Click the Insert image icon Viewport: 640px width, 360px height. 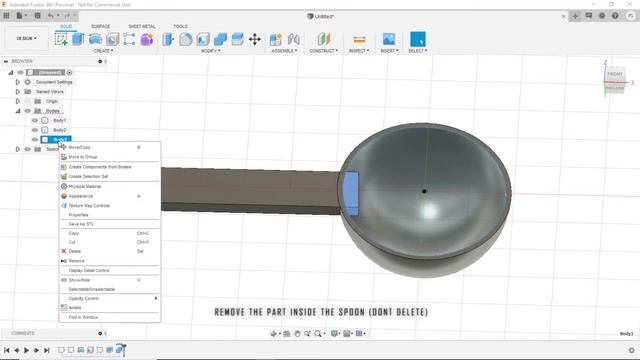click(x=389, y=39)
